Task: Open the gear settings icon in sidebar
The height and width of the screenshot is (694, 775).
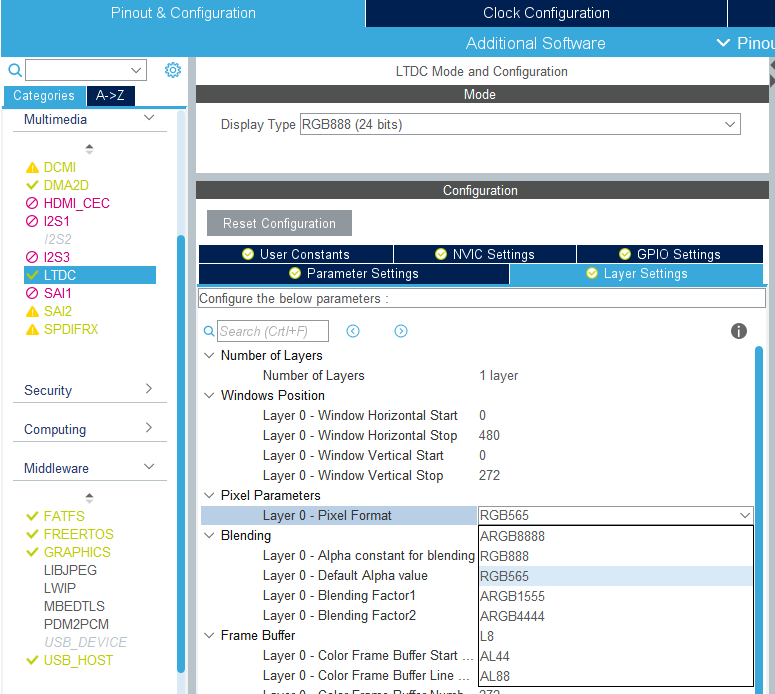Action: click(172, 70)
